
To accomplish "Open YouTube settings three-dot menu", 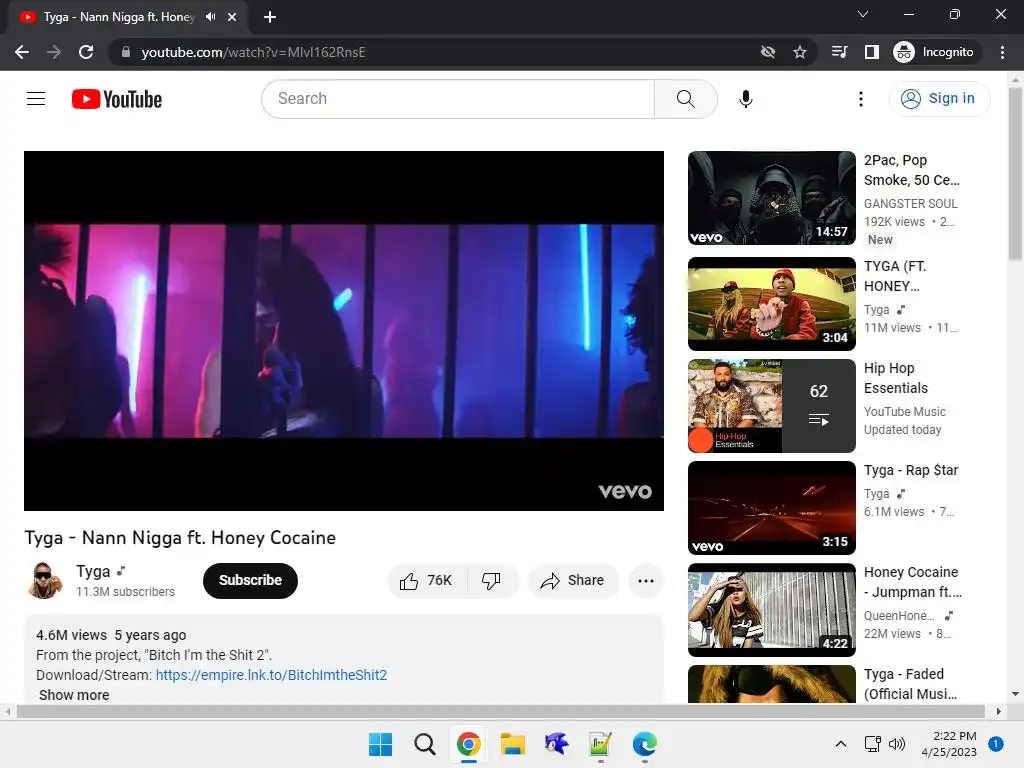I will coord(861,99).
